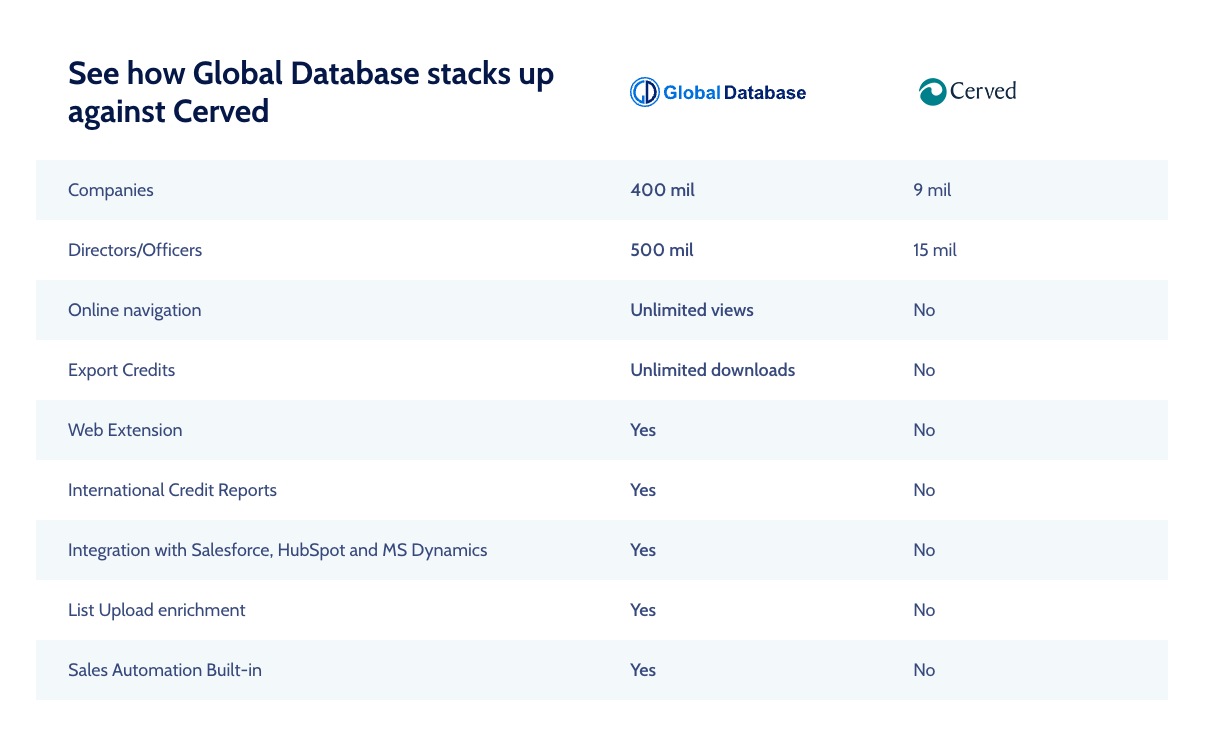This screenshot has width=1207, height=733.
Task: Click the 500 mil directors value
Action: point(661,250)
